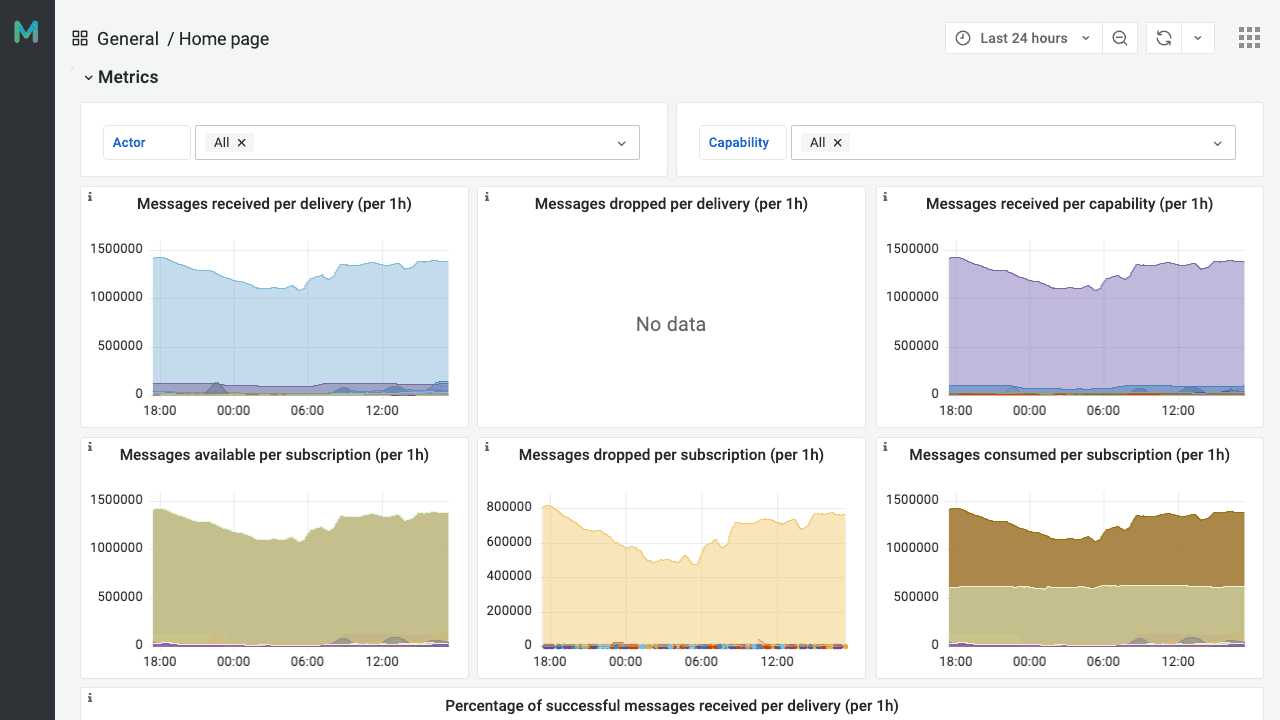Click the Home page breadcrumb

click(224, 39)
